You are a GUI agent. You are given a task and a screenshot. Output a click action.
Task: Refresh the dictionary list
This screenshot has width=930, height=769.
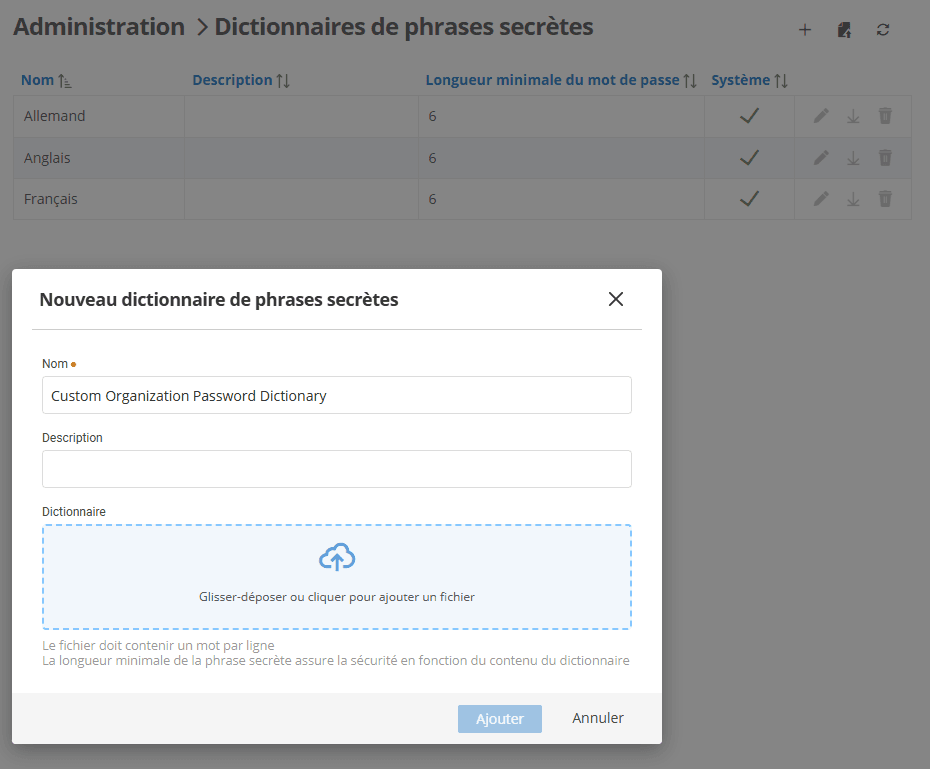[883, 29]
